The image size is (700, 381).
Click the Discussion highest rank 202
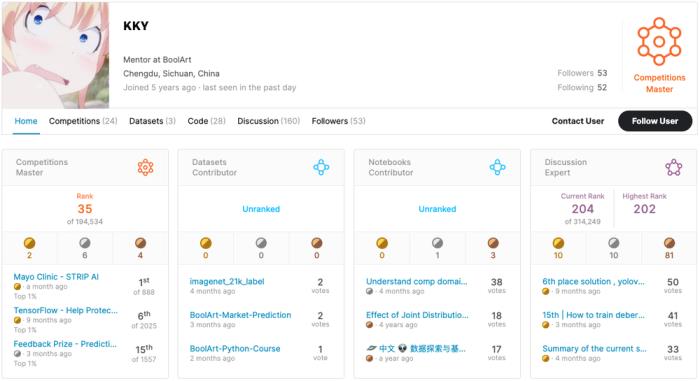pos(645,209)
